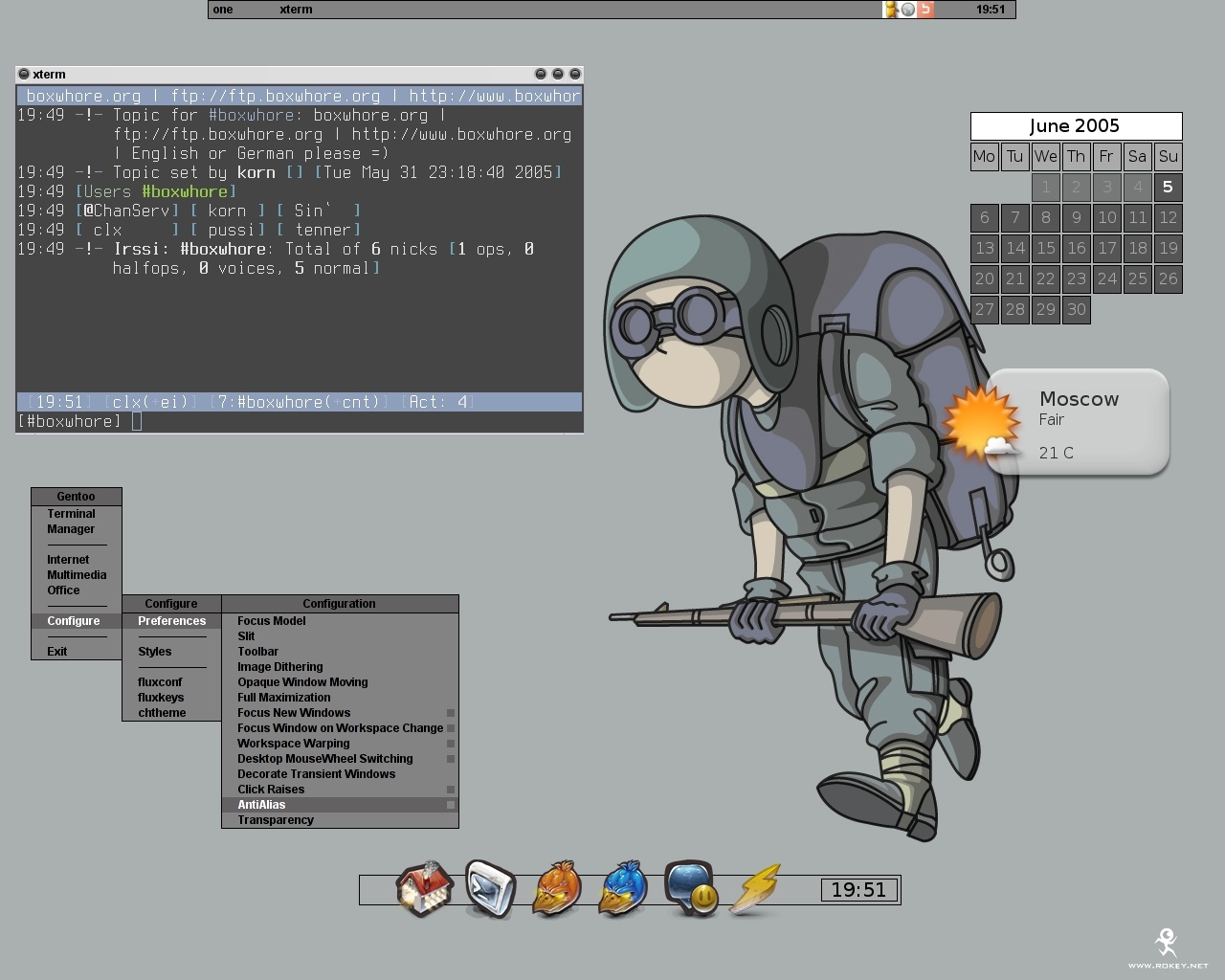
Task: Open the house icon in the dock
Action: 424,889
